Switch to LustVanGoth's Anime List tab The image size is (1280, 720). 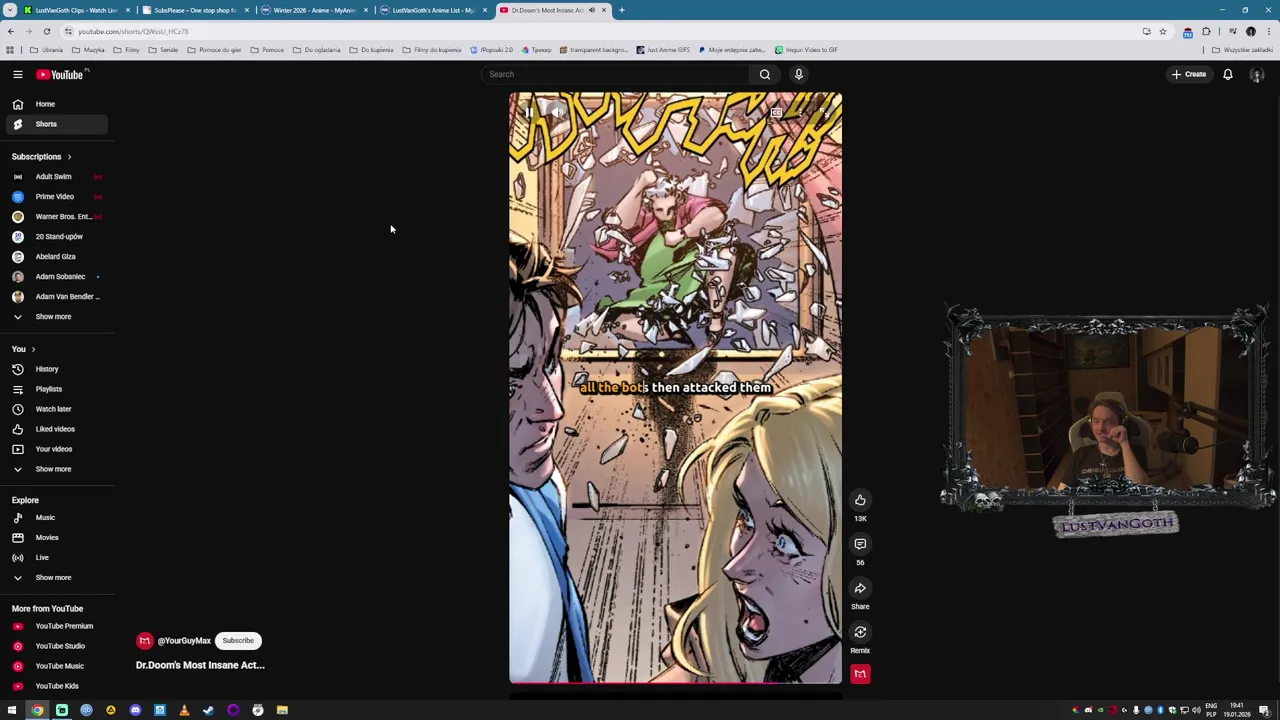[x=433, y=10]
